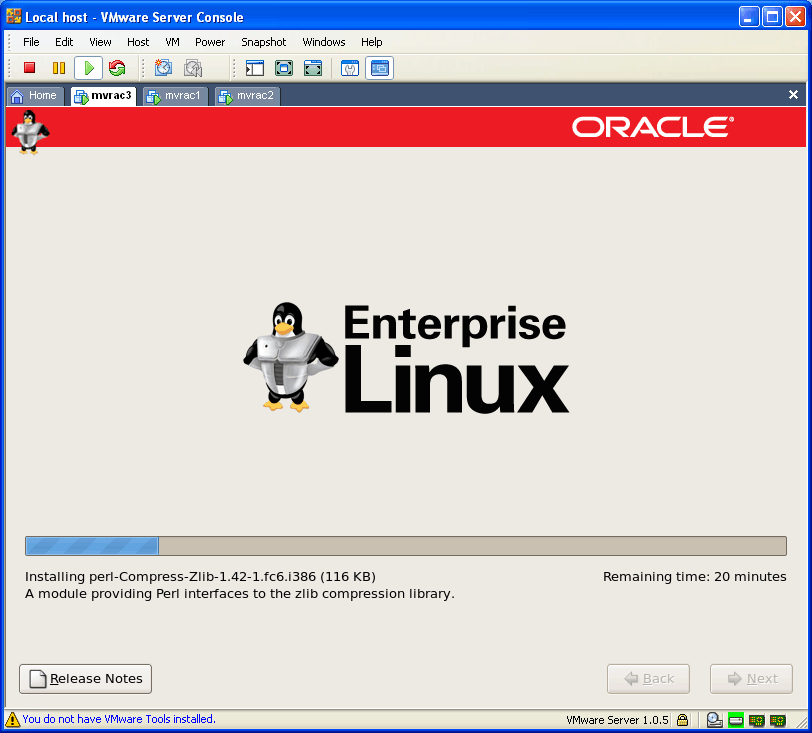Close the current tab with the X
This screenshot has height=733, width=812.
point(793,95)
